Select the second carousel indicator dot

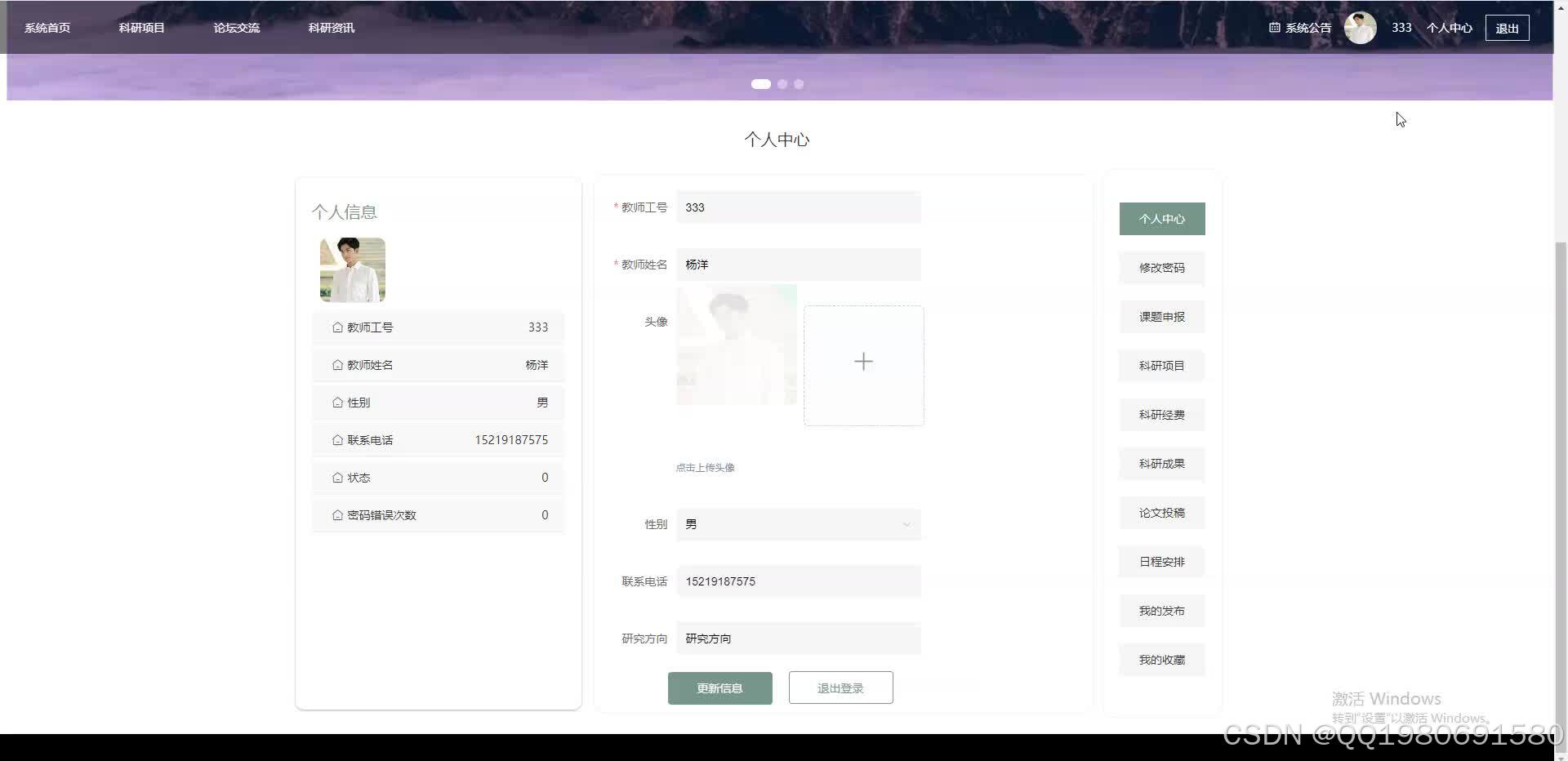tap(782, 83)
